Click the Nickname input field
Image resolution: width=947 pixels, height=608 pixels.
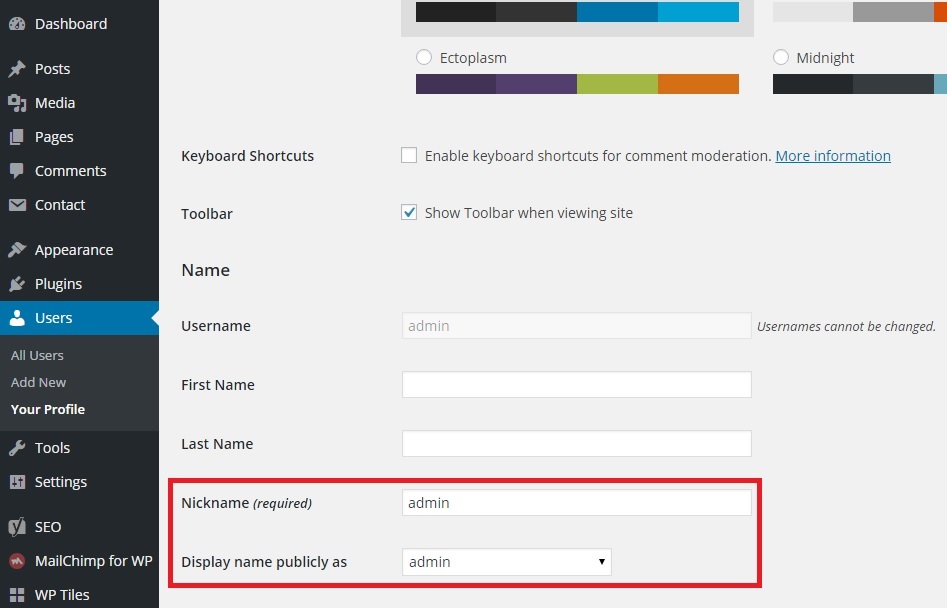pos(576,503)
